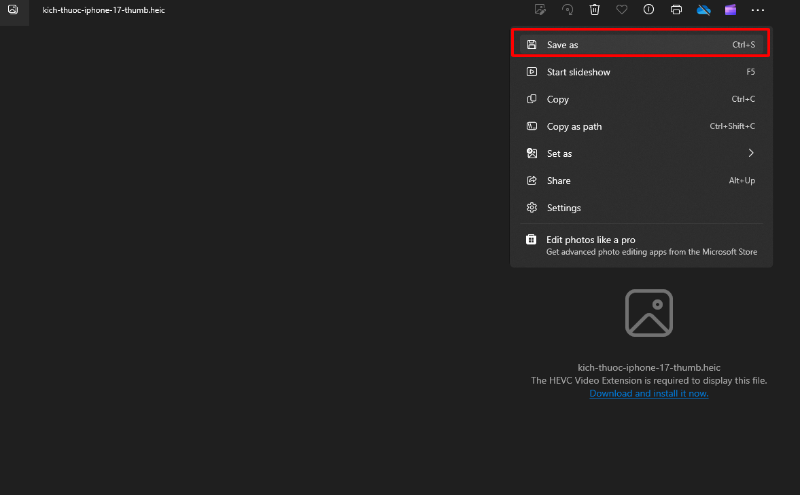Click the file name under the placeholder
The image size is (800, 495).
pos(648,367)
